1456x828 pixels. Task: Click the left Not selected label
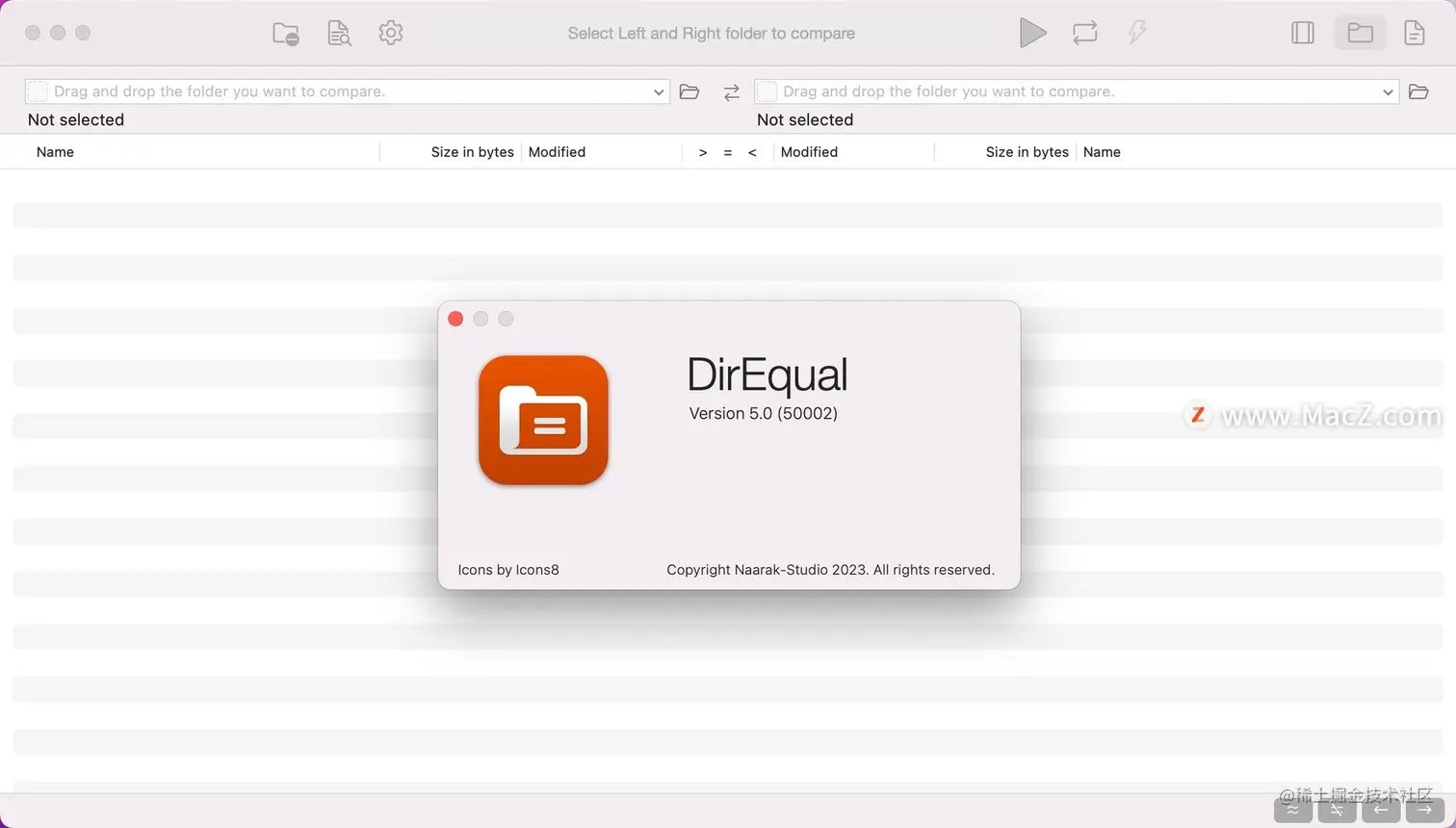(76, 120)
